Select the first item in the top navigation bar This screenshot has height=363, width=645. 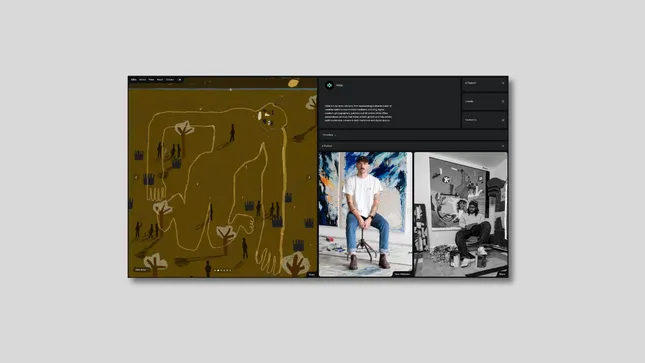click(134, 79)
